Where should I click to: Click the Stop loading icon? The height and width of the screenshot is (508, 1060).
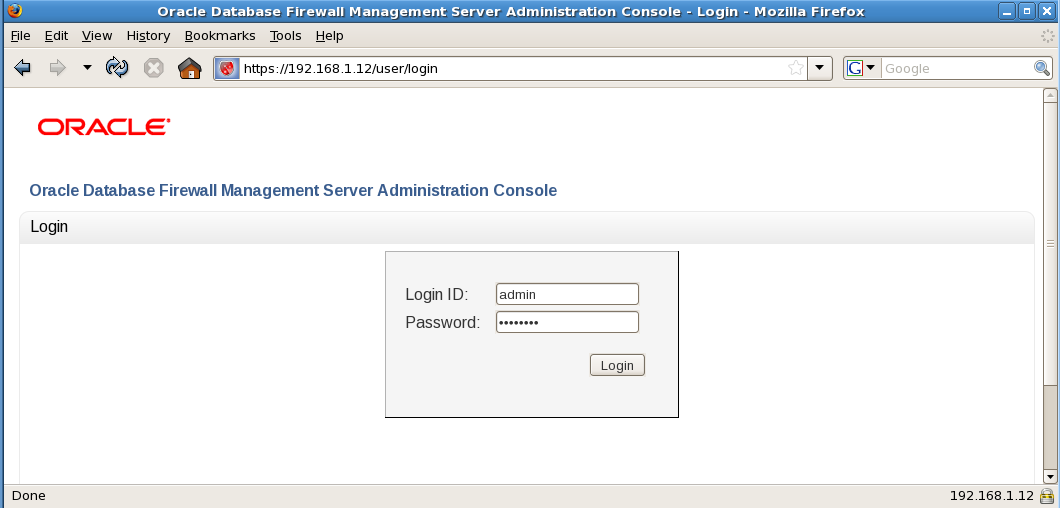coord(153,68)
